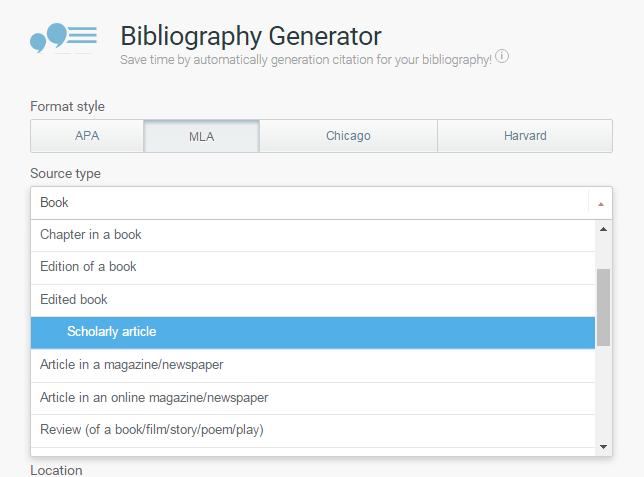Choose Article in a magazine/newspaper
This screenshot has width=644, height=477.
(x=313, y=365)
